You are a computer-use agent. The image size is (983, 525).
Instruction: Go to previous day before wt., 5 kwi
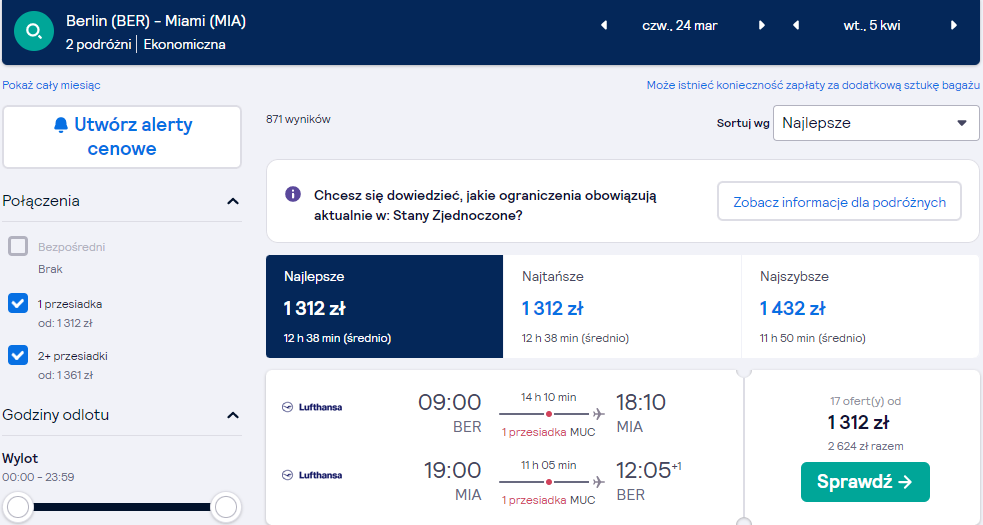coord(796,26)
